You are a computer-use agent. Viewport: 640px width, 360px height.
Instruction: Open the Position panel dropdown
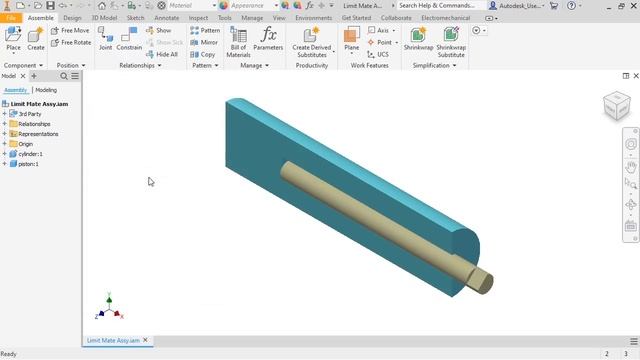pos(71,65)
